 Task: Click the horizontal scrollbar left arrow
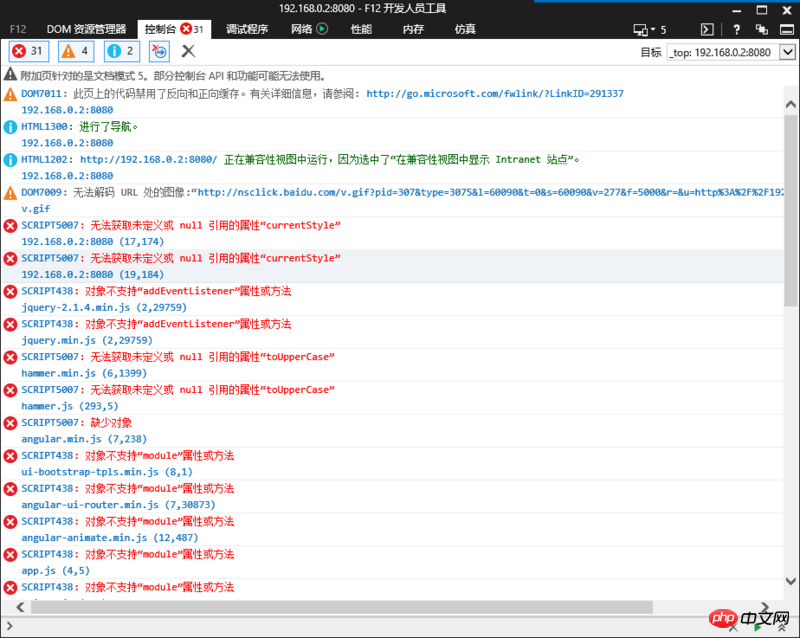20,607
